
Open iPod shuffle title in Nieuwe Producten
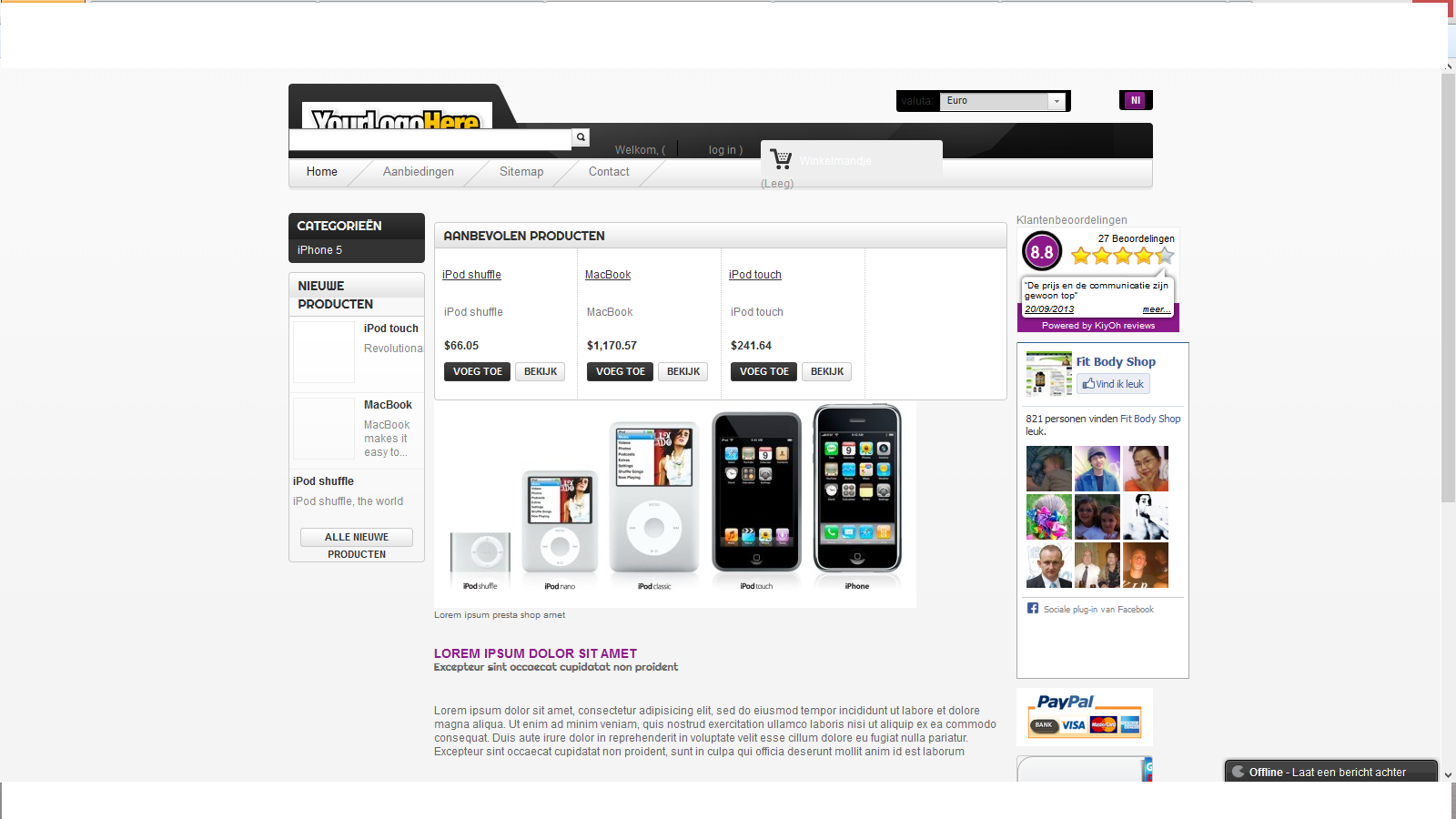[323, 481]
